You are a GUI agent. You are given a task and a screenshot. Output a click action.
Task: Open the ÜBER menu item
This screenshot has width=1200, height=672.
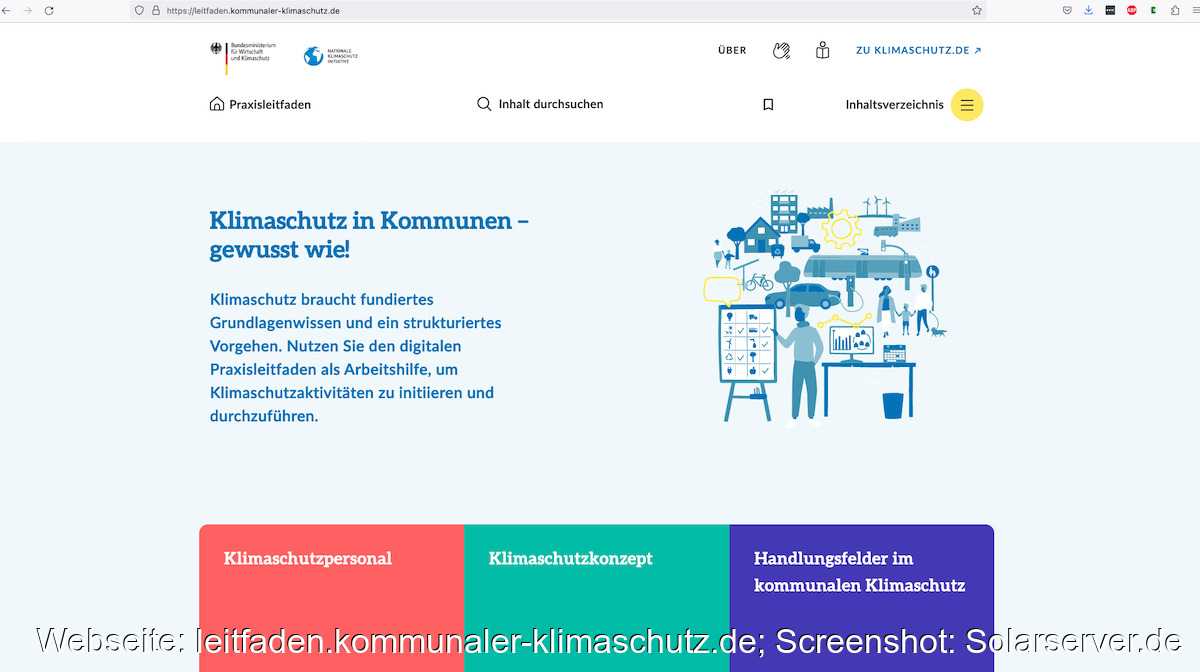(732, 50)
